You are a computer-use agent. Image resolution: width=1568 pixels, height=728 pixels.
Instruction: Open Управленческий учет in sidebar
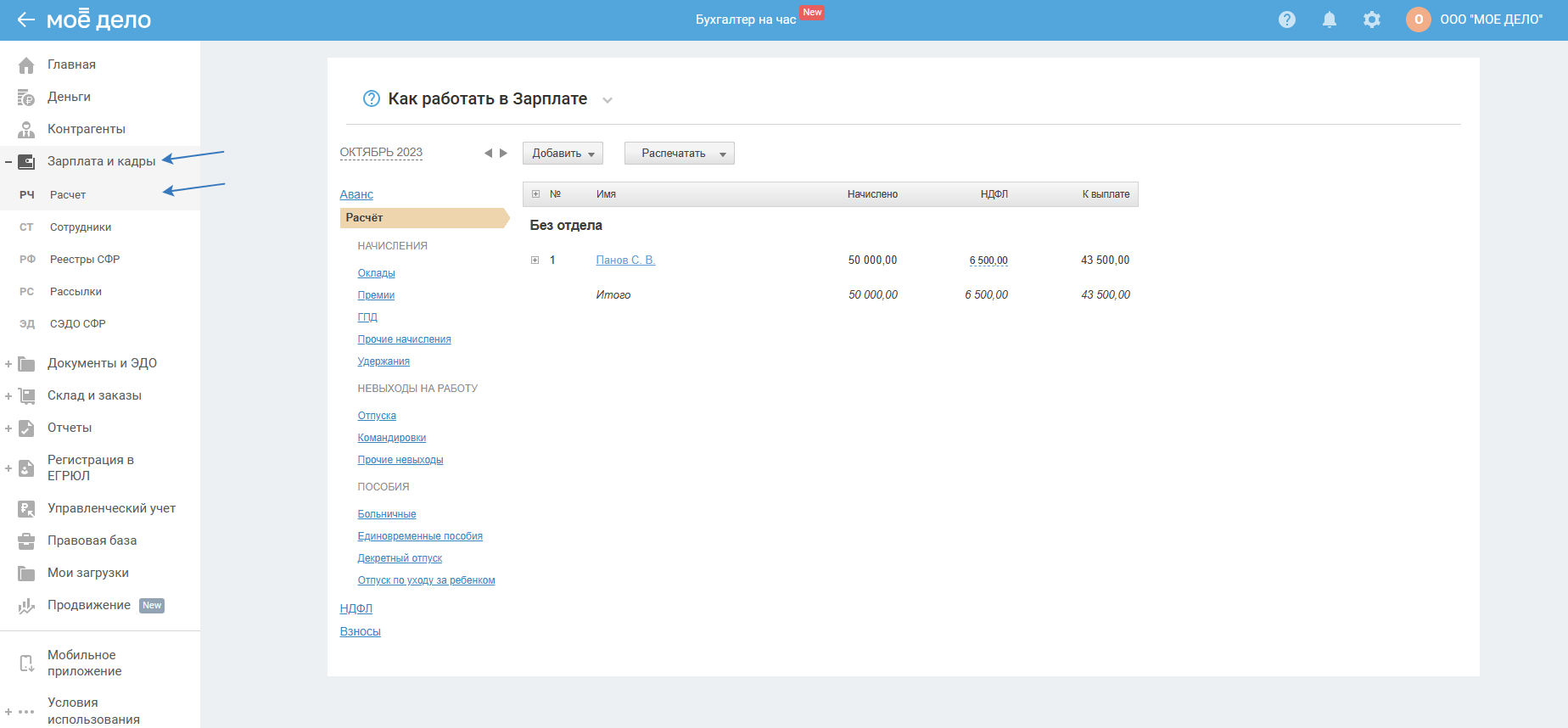pos(111,508)
